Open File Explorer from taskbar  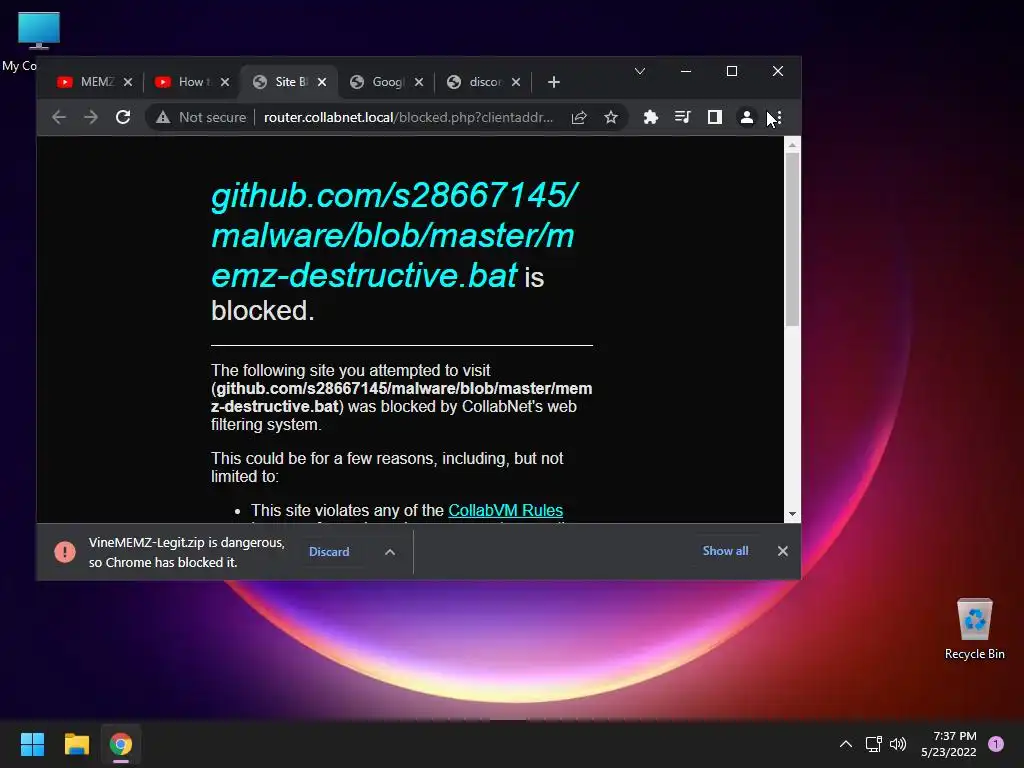click(76, 744)
